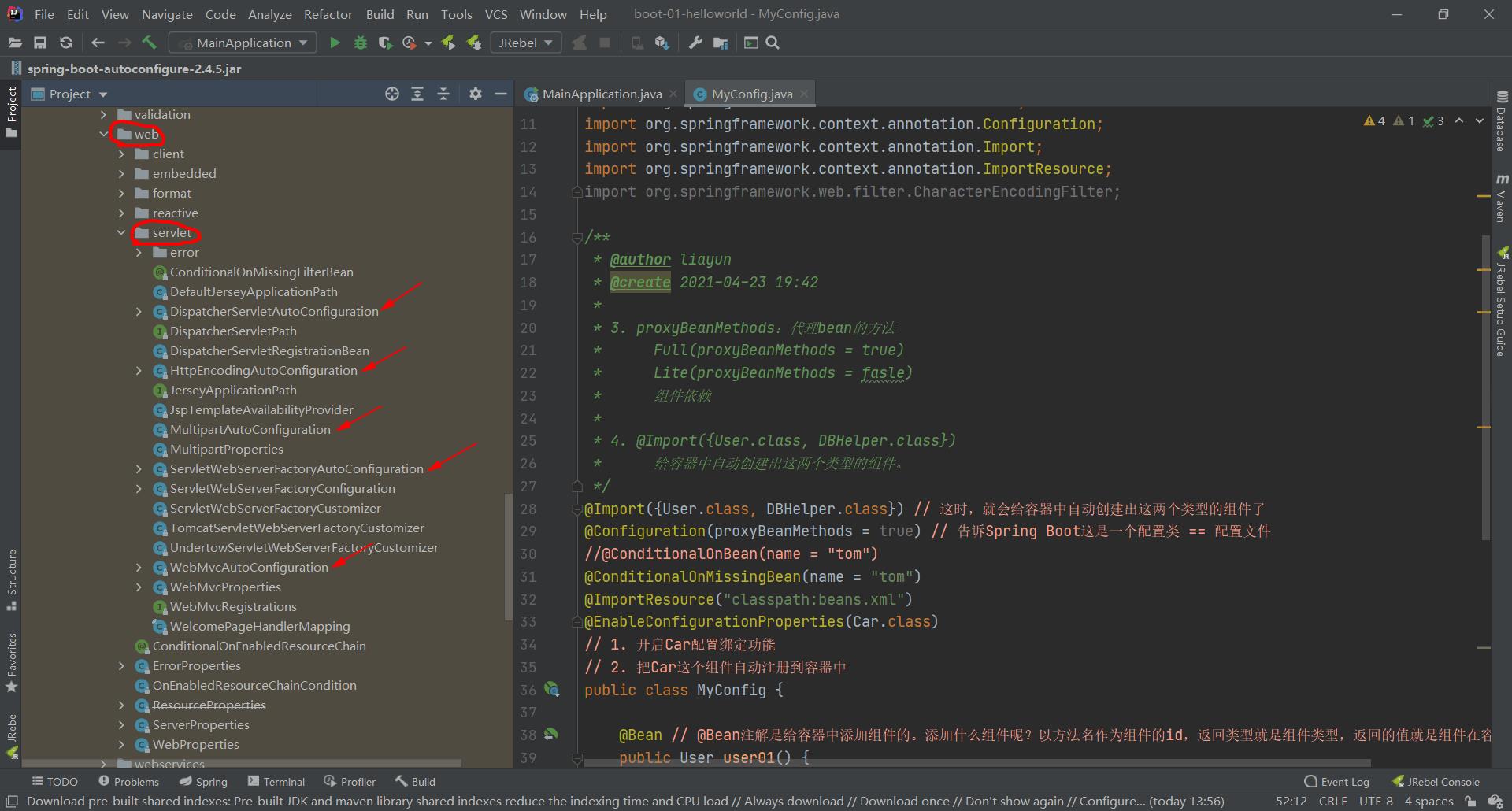This screenshot has width=1512, height=811.
Task: Start debugging with the bug icon
Action: click(361, 43)
